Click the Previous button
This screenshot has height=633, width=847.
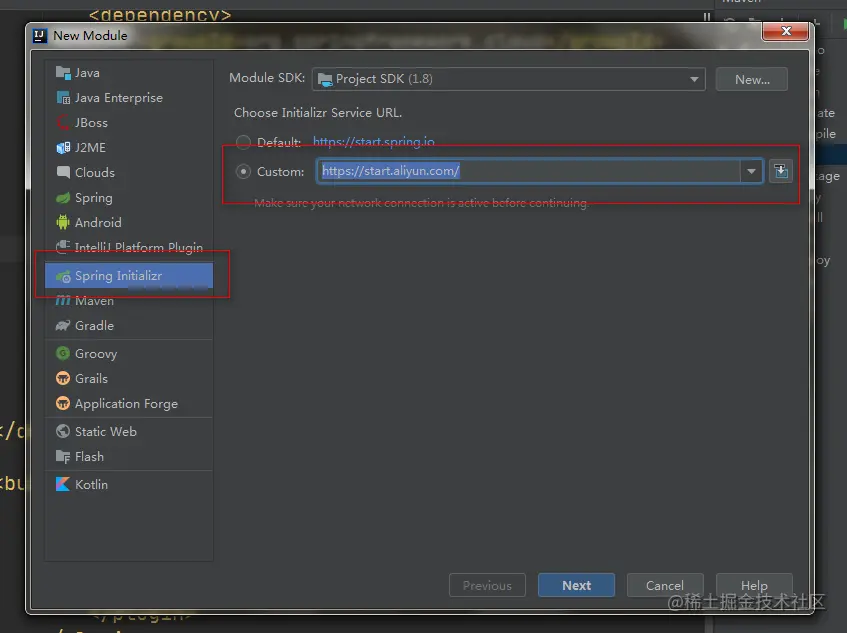(487, 585)
